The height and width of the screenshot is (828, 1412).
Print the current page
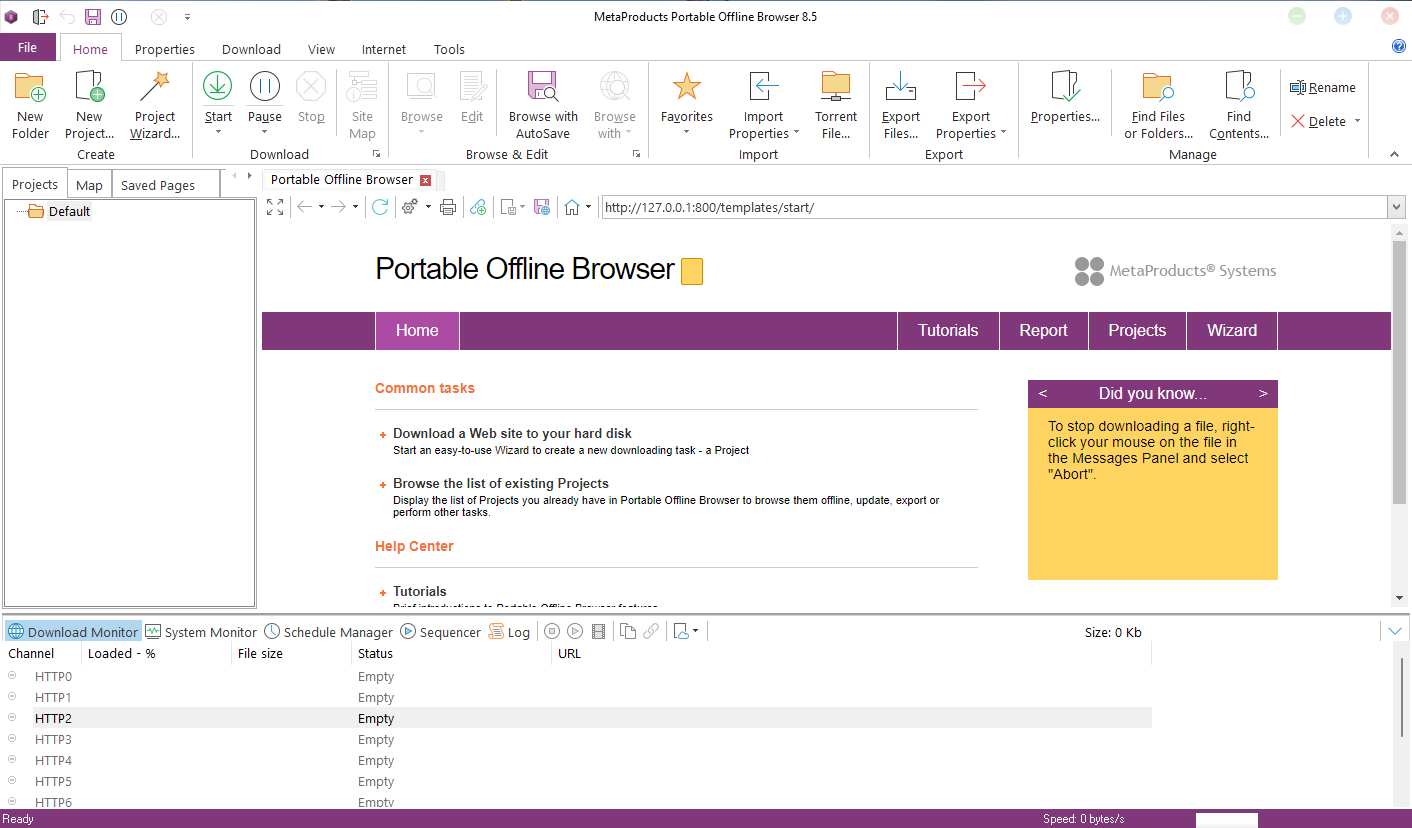pos(448,207)
